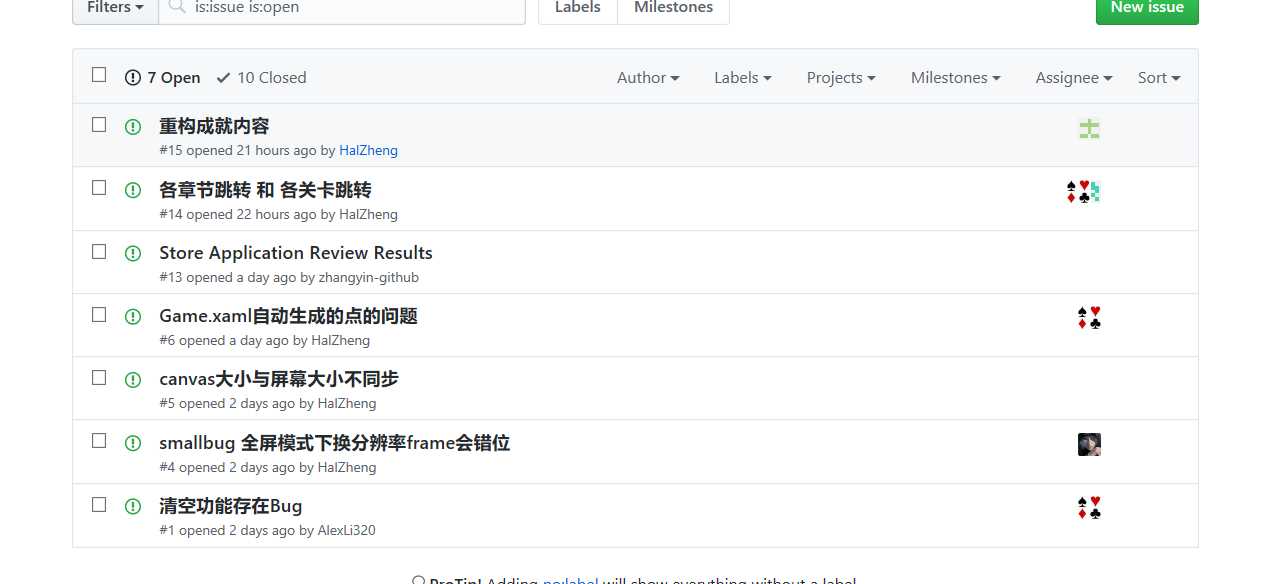This screenshot has height=584, width=1273.
Task: Open issue Store Application Review Results
Action: tap(296, 253)
